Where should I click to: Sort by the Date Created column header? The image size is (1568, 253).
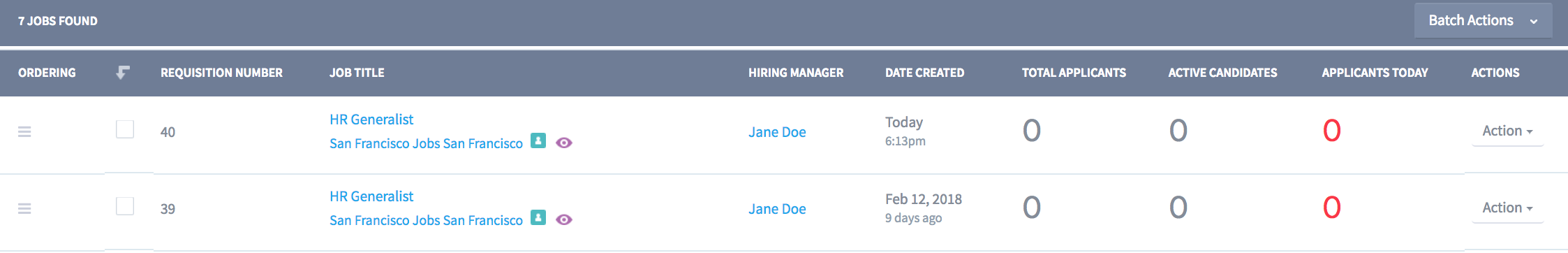point(924,73)
